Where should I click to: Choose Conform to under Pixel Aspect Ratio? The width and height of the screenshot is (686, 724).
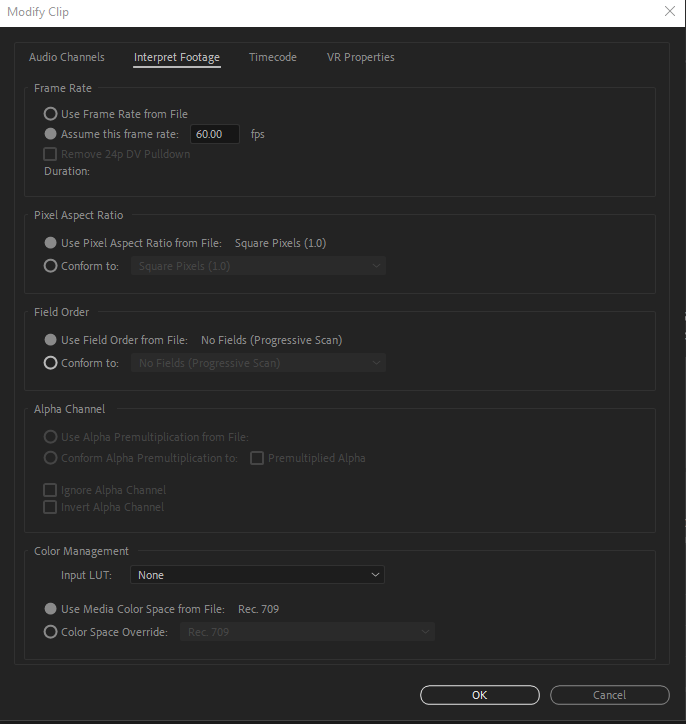point(51,266)
